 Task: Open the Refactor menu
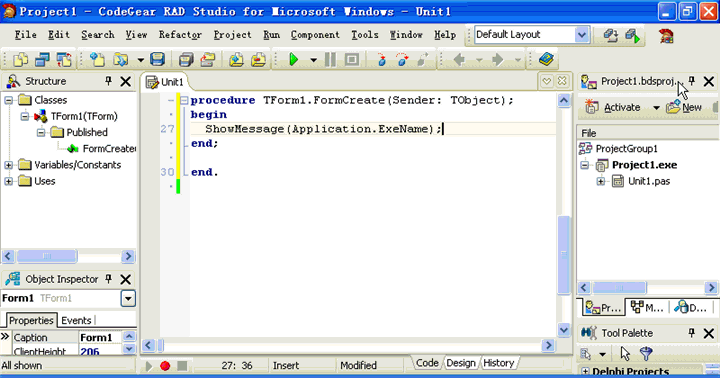point(180,35)
